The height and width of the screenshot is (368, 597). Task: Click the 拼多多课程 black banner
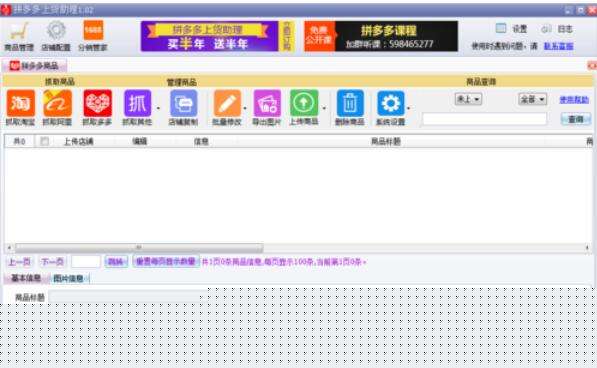coord(381,36)
